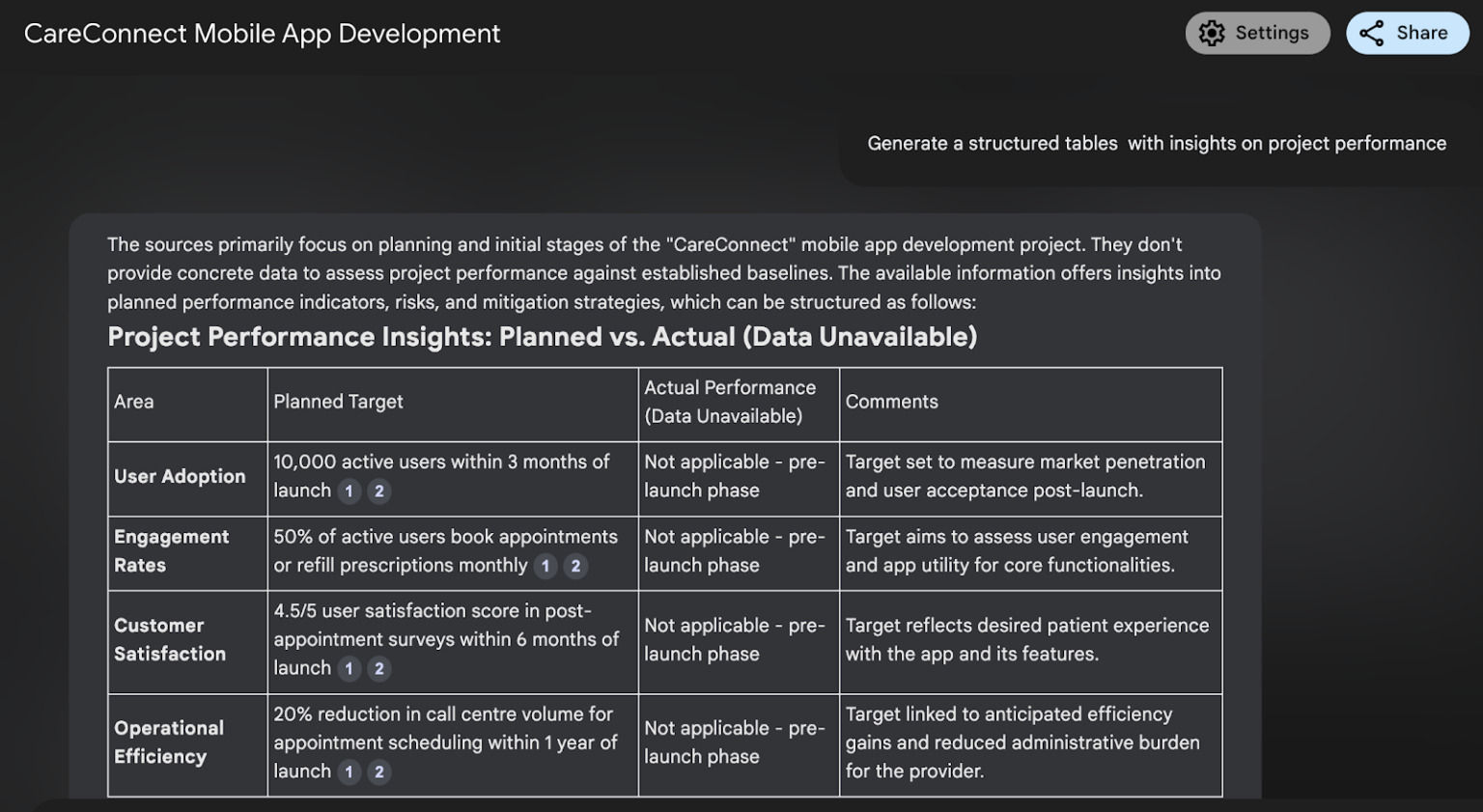Click the CareConnect Mobile App Development title
1483x812 pixels.
[262, 34]
